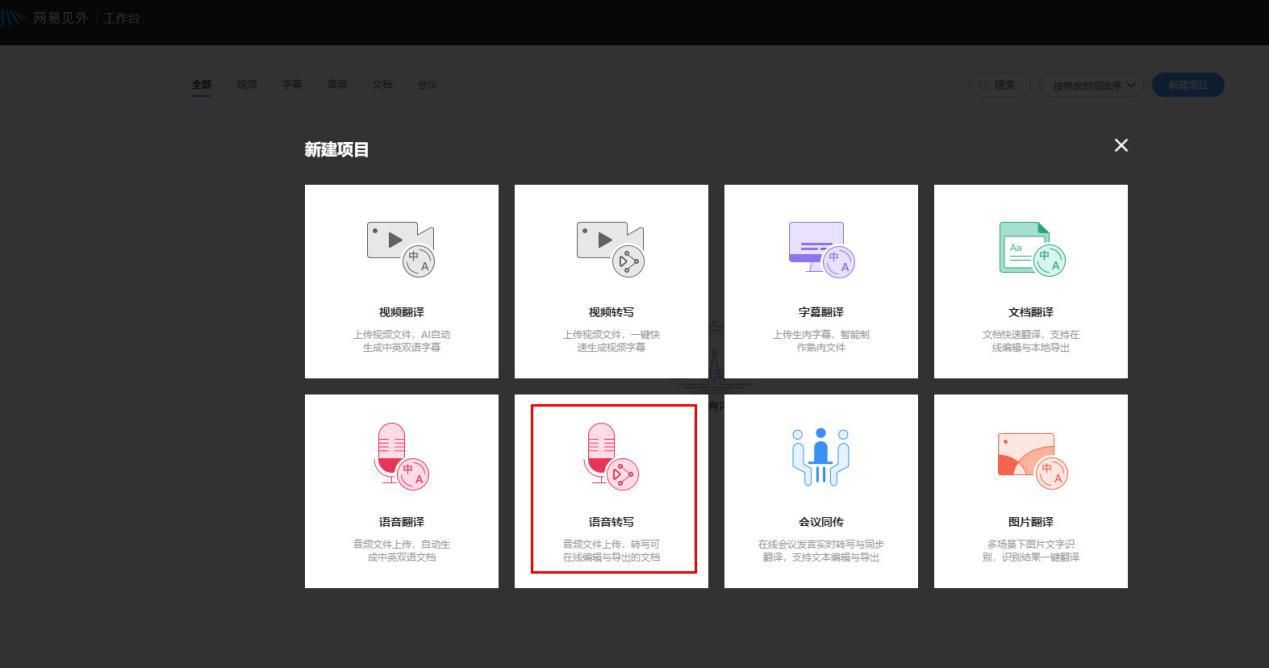This screenshot has height=668, width=1269.
Task: Switch to the 全部 tab
Action: (x=202, y=84)
